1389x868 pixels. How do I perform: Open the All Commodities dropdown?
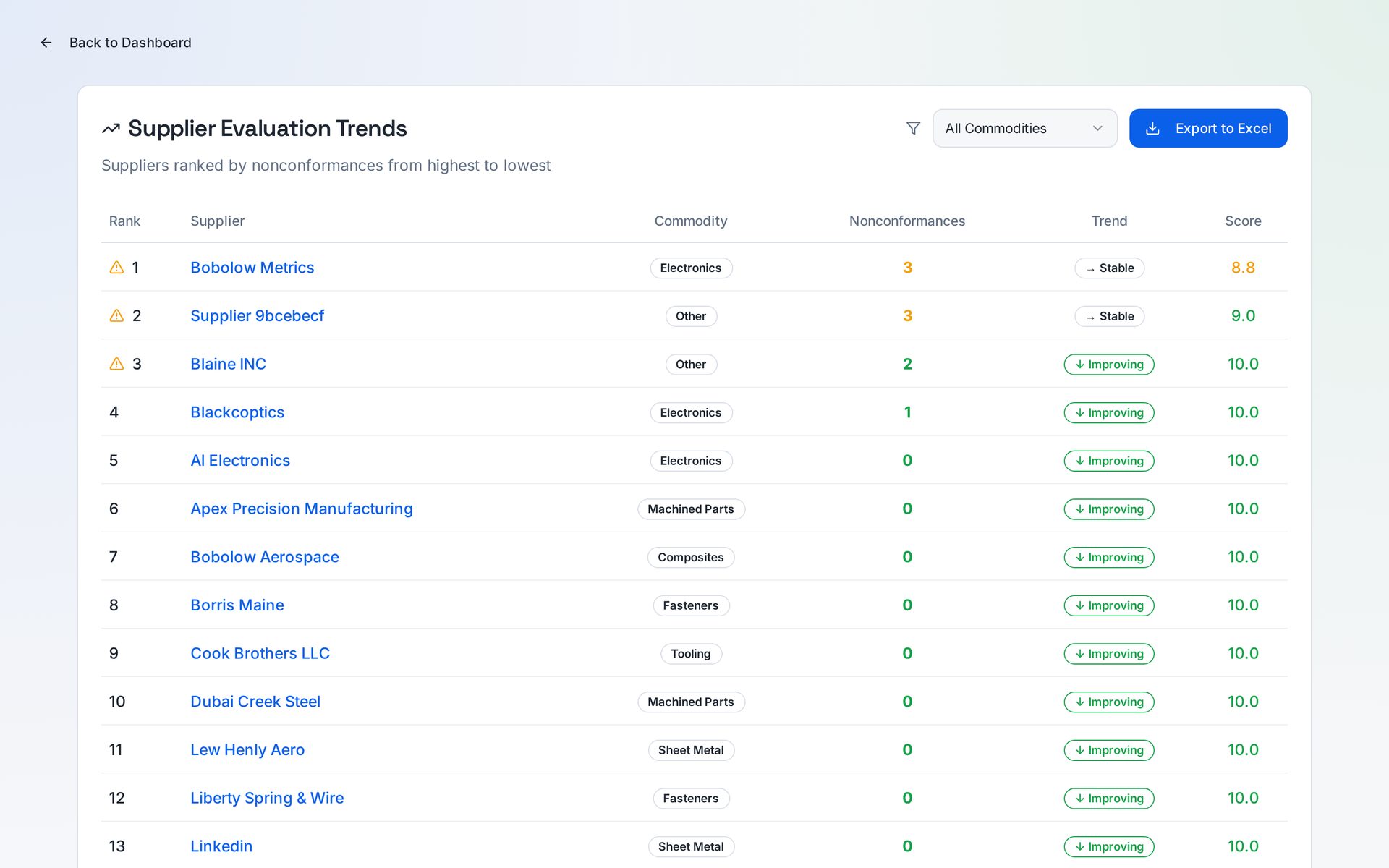pos(1024,128)
